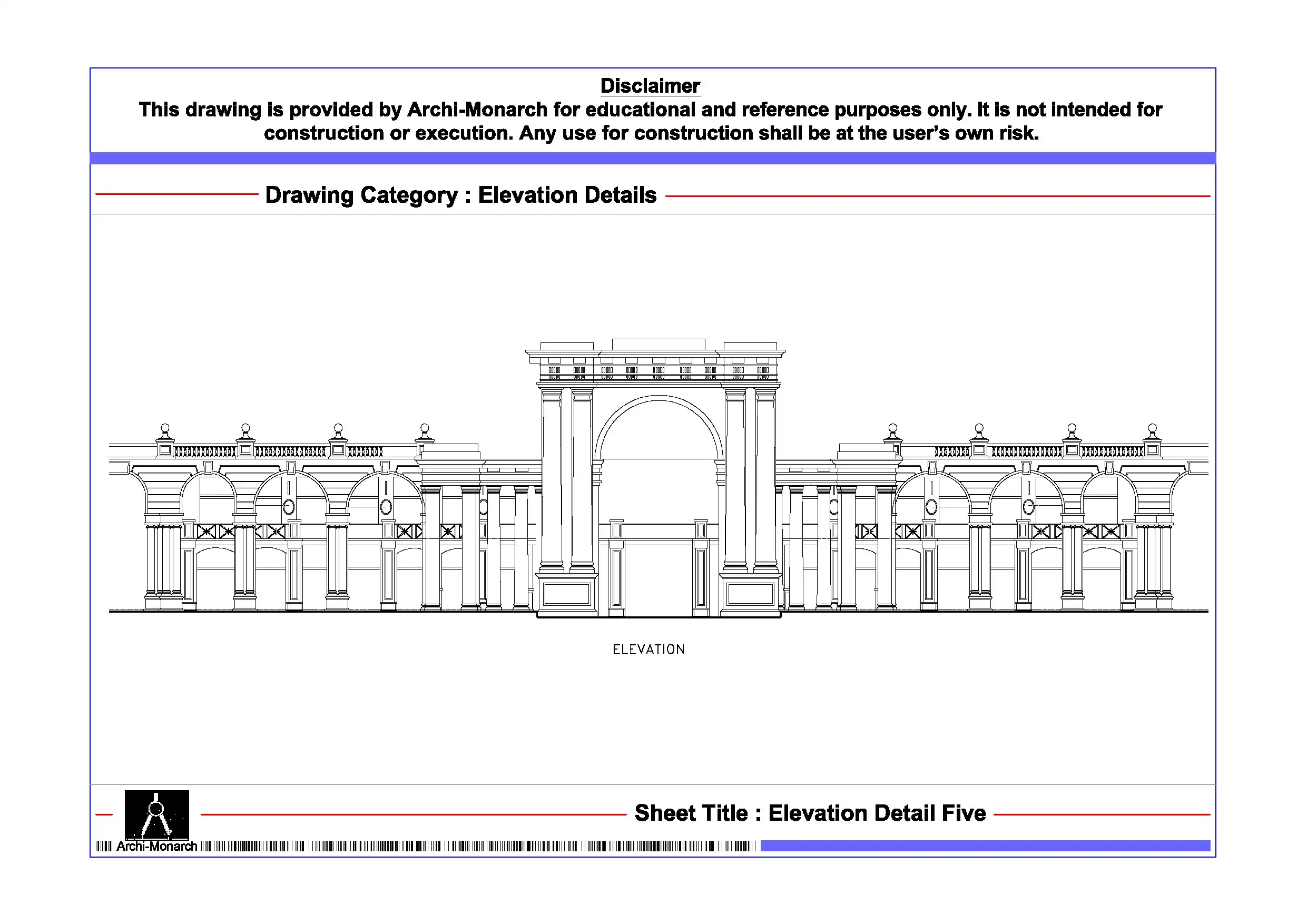Screen dimensions: 1307x924
Task: Open the Drawing Category : Elevation Details heading
Action: point(461,195)
